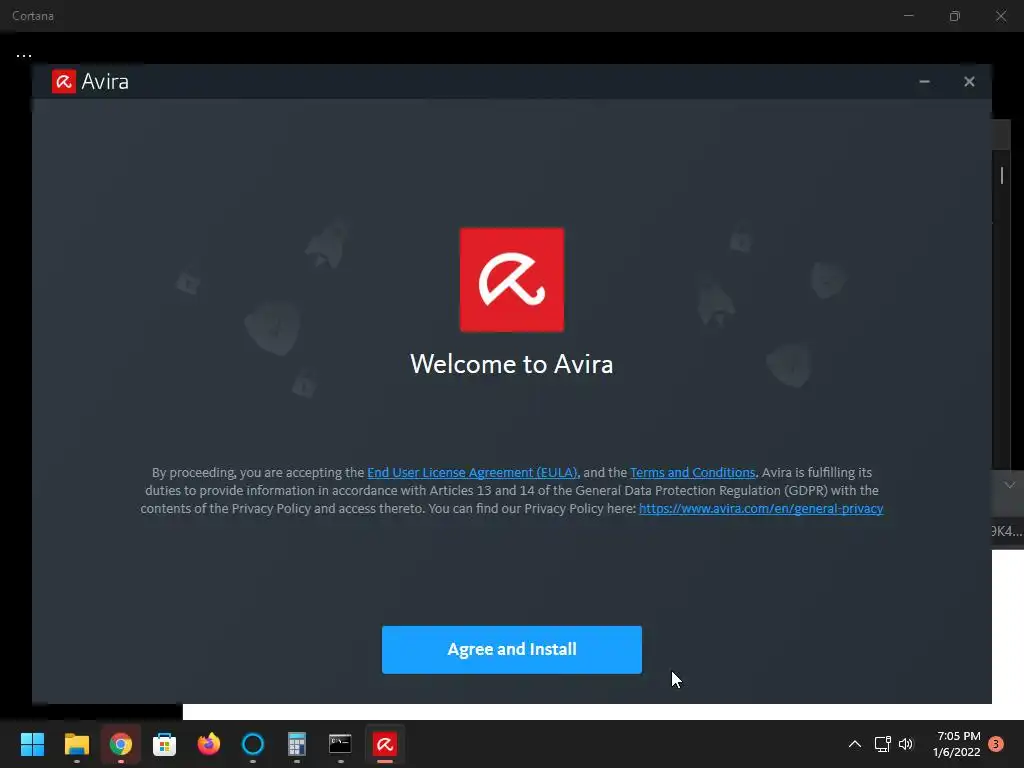Click the large Avira umbrella logo
This screenshot has height=768, width=1024.
click(512, 280)
